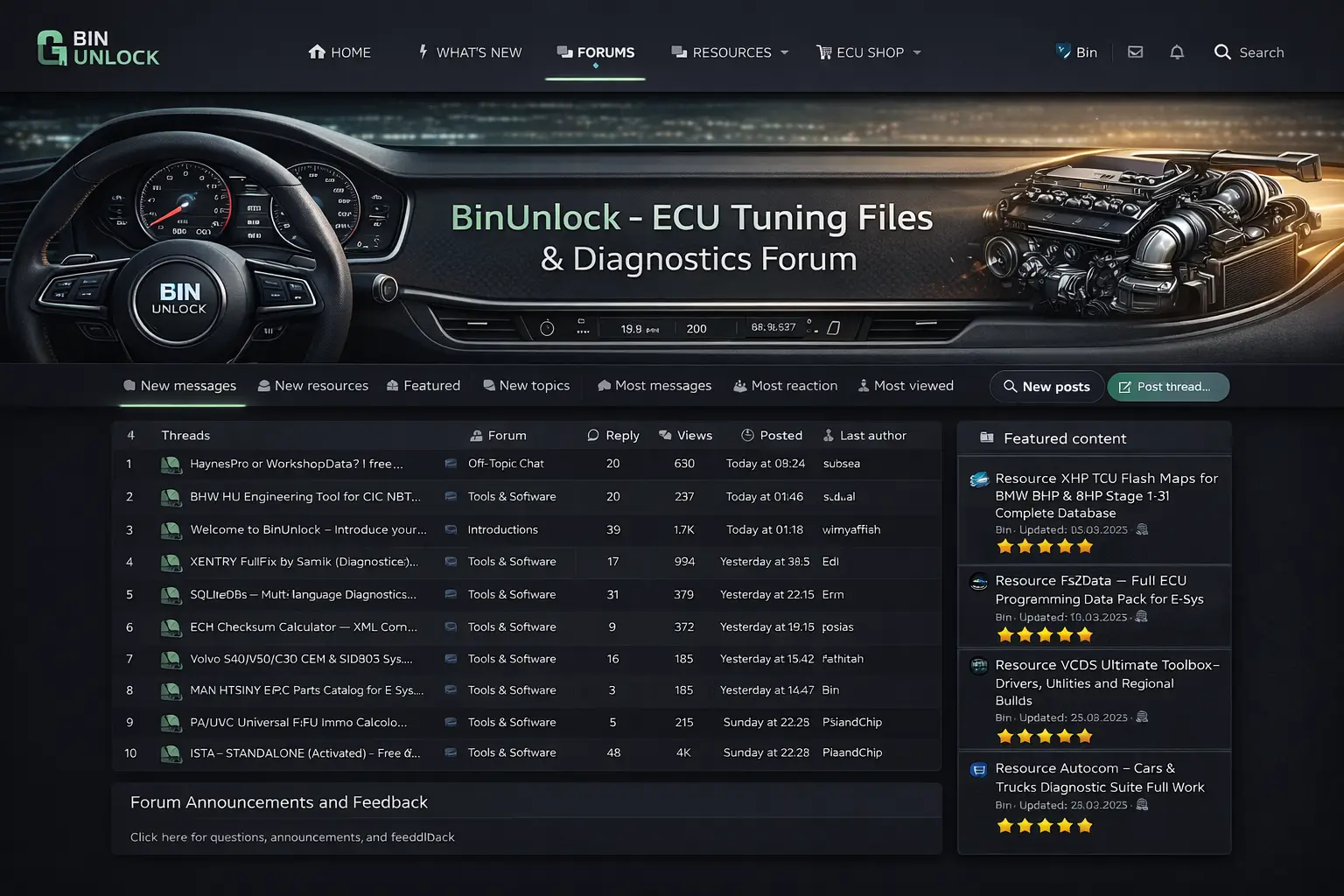
Task: Click the Autocom resource icon
Action: coord(979,770)
